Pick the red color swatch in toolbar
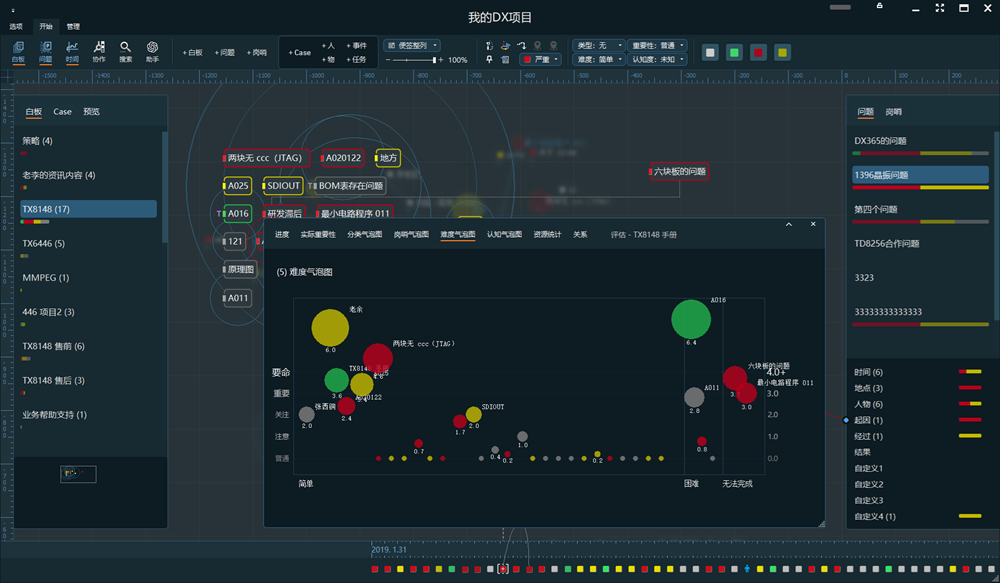This screenshot has width=1000, height=583. tap(758, 53)
